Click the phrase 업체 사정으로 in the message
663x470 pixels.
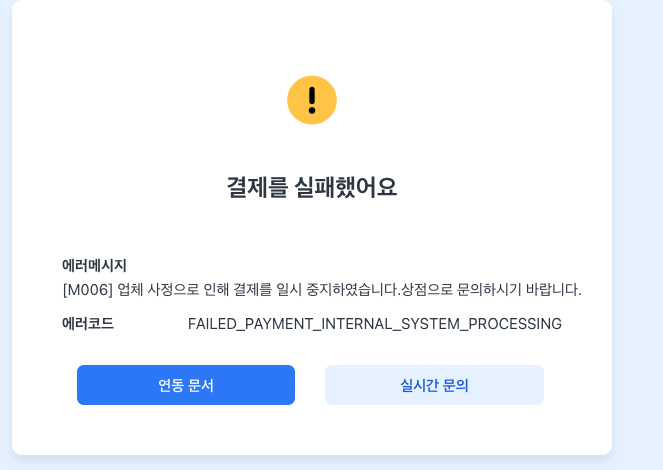tap(158, 290)
